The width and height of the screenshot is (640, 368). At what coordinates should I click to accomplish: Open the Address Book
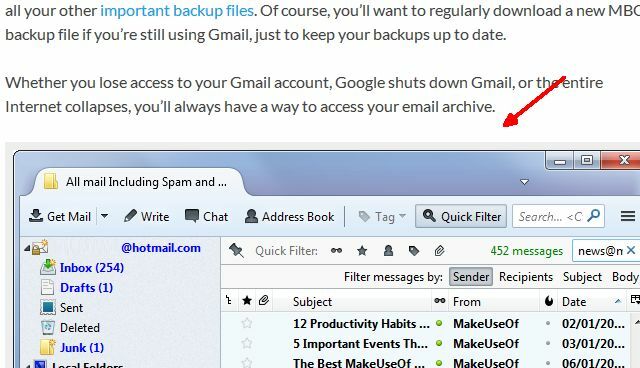[x=290, y=216]
